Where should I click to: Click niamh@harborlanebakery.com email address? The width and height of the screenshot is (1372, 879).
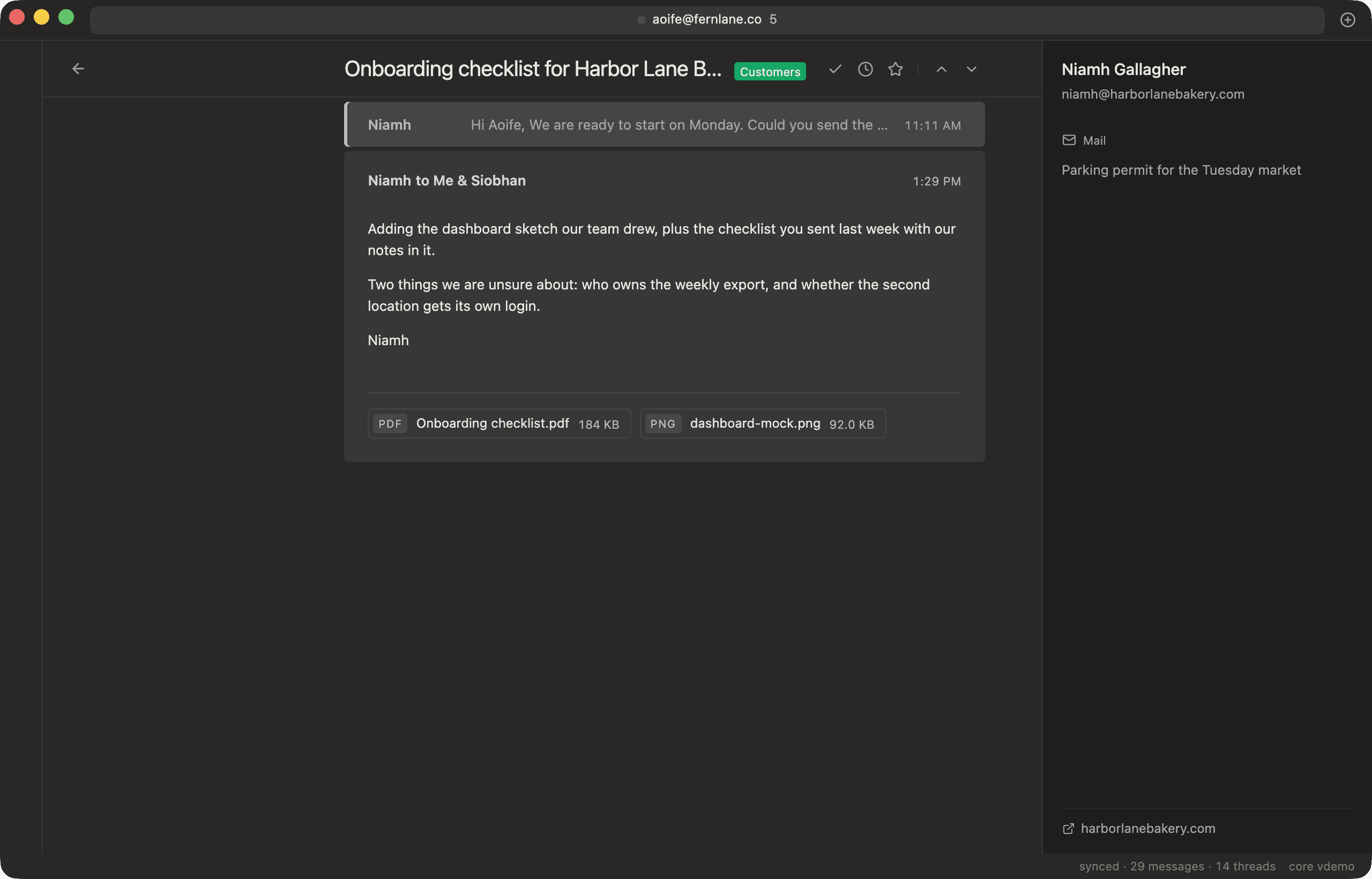point(1152,94)
